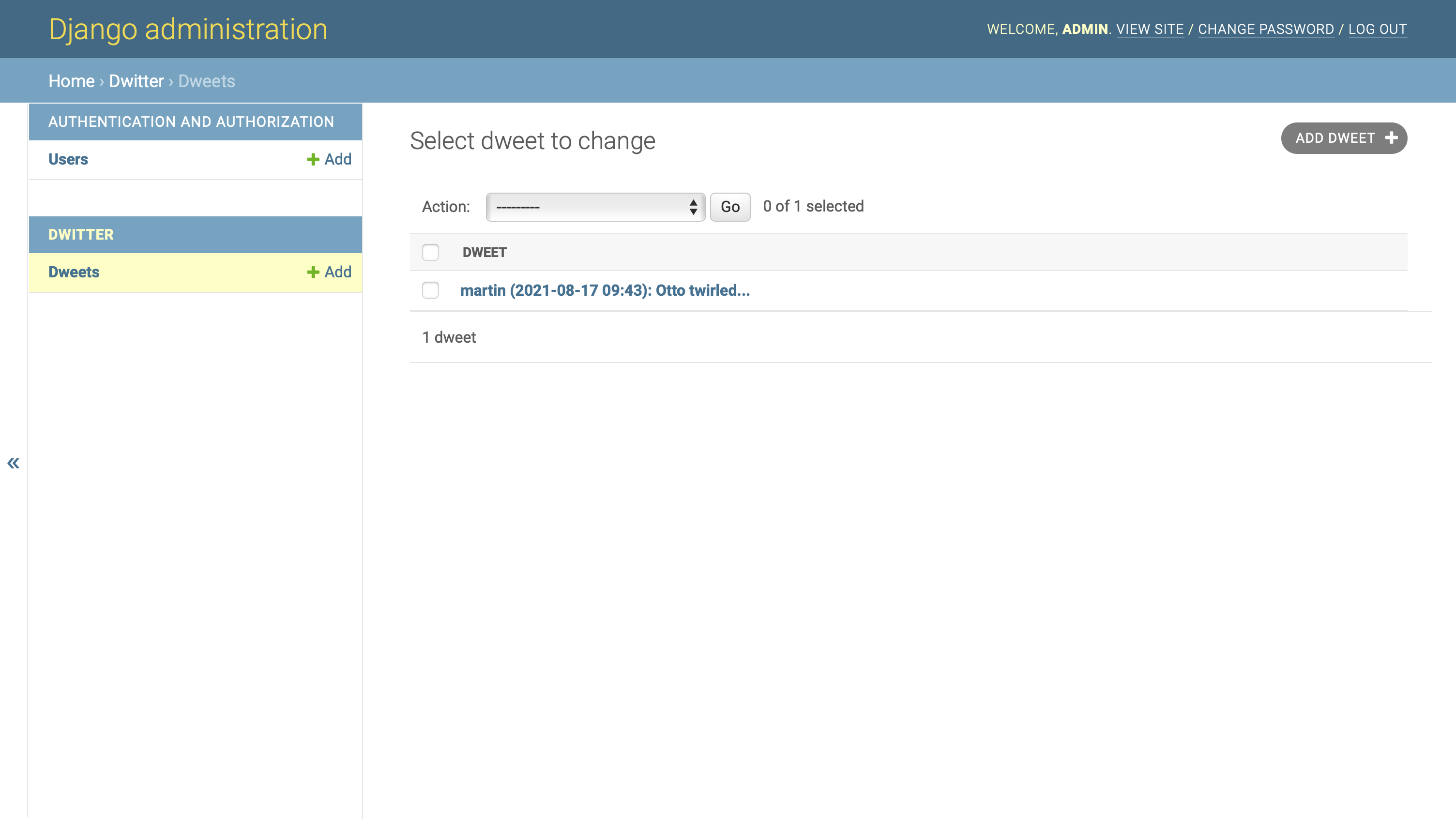Viewport: 1456px width, 819px height.
Task: Open the Action dropdown's up-down arrows
Action: click(694, 207)
